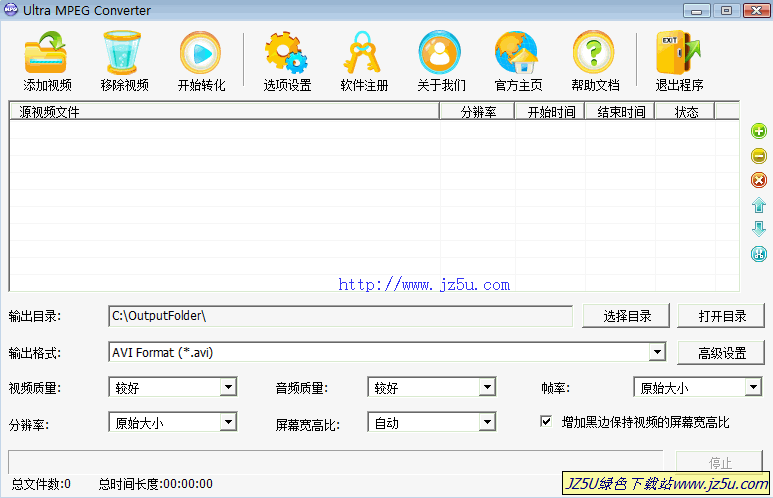Open the 视频质量 dropdown

228,387
